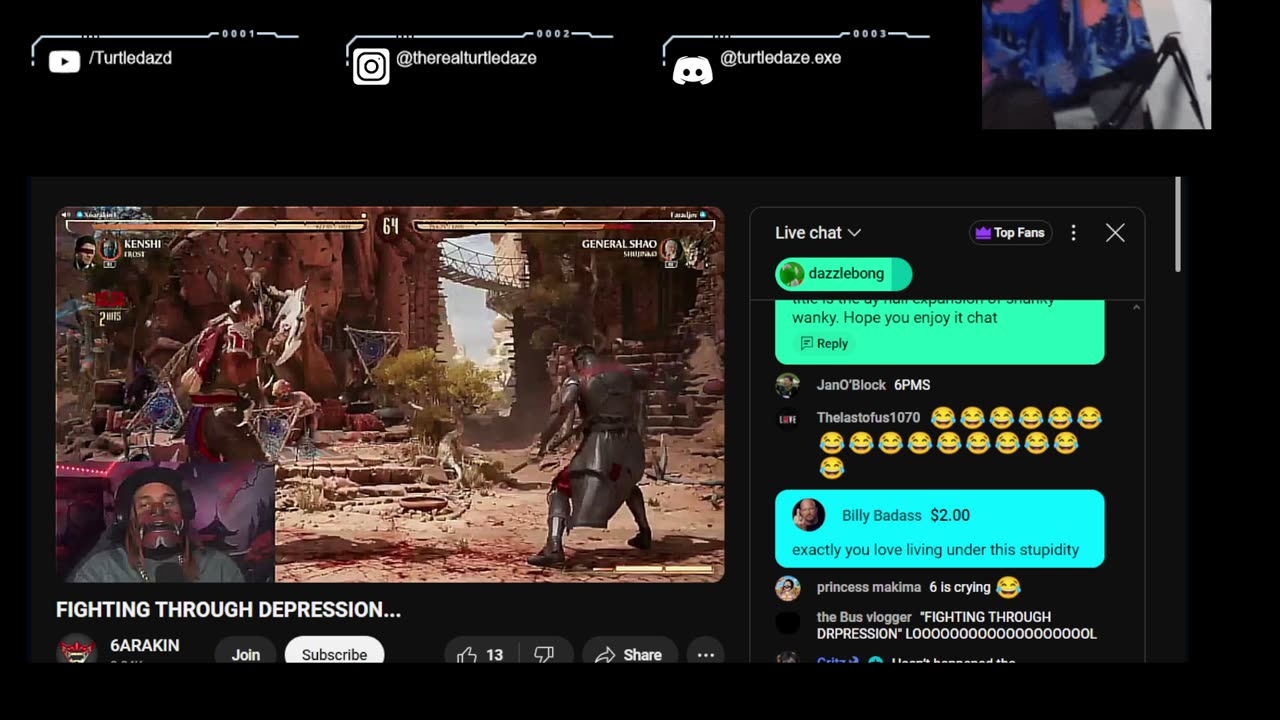This screenshot has height=720, width=1280.
Task: Click the 6ARAKIN channel name
Action: (x=145, y=645)
